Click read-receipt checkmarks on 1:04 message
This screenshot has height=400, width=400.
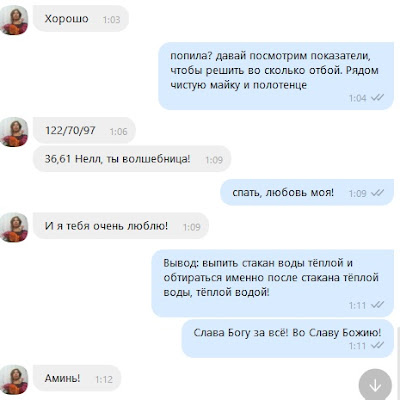click(377, 98)
